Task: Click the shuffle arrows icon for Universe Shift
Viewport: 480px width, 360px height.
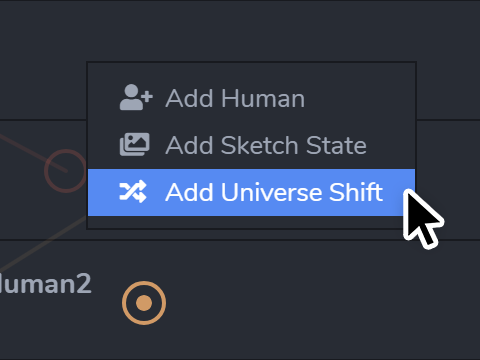Action: pyautogui.click(x=133, y=192)
